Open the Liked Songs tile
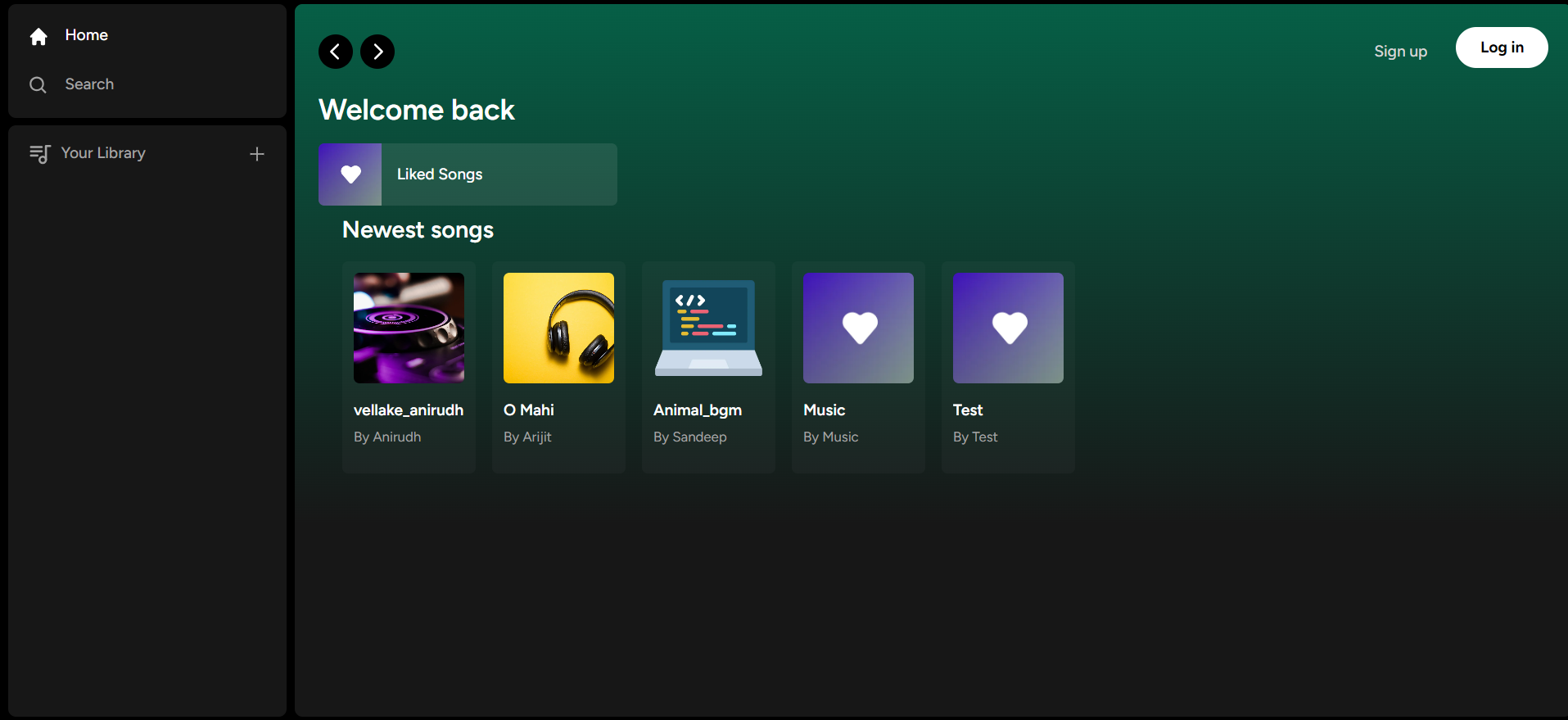The width and height of the screenshot is (1568, 720). coord(468,174)
